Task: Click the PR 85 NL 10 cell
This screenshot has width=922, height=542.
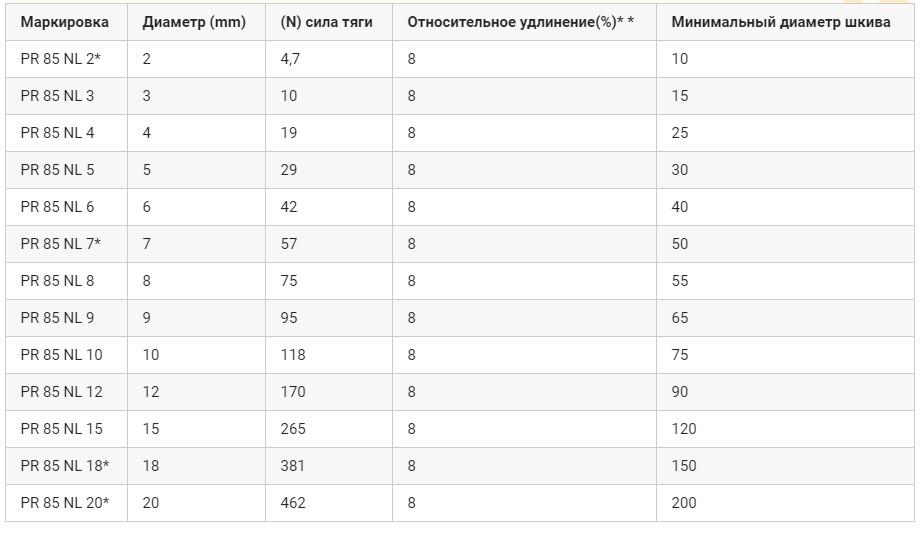Action: pyautogui.click(x=66, y=355)
